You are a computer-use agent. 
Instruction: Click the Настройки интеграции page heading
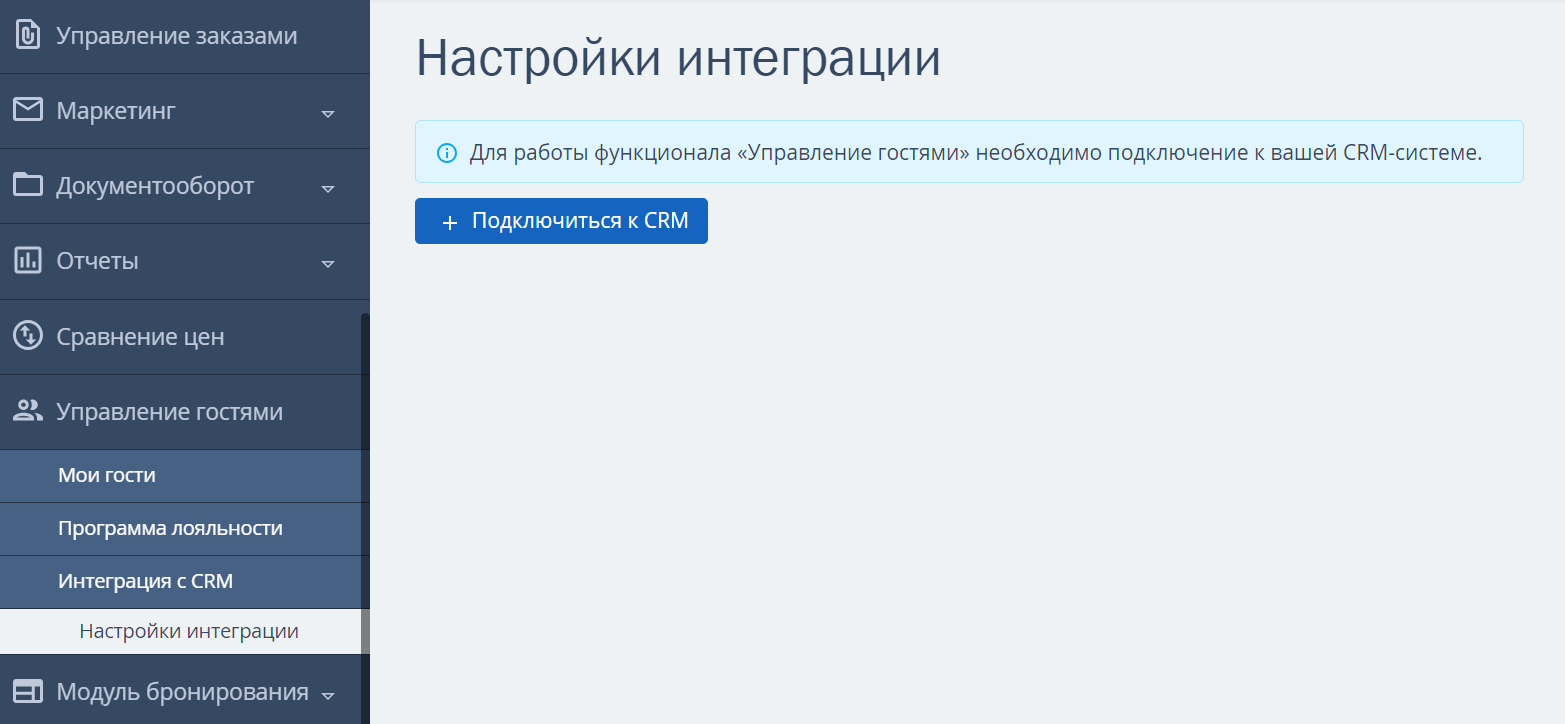[x=678, y=59]
